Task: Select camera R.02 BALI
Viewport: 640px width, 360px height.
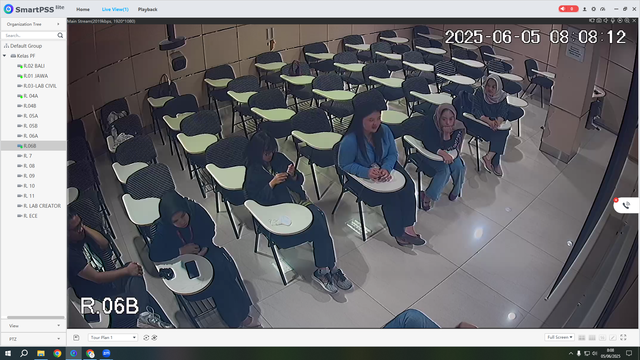Action: [34, 66]
